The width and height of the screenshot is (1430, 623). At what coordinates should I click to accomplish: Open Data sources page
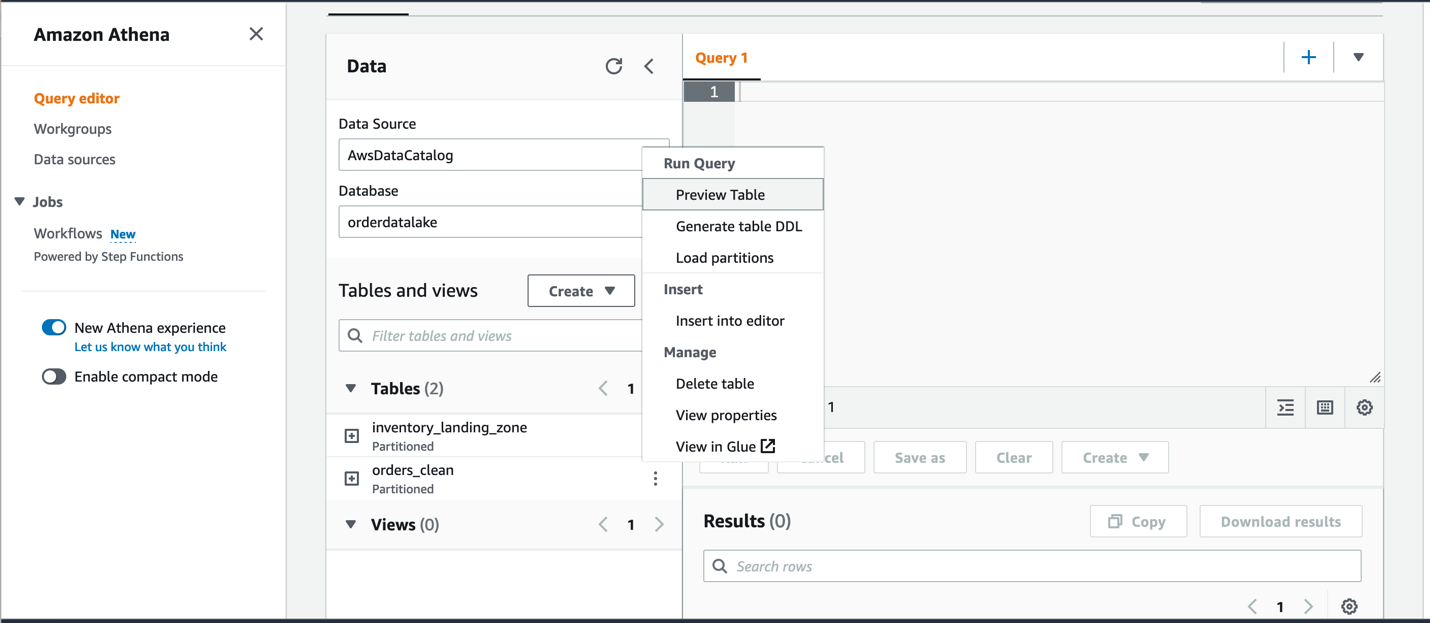(x=75, y=159)
